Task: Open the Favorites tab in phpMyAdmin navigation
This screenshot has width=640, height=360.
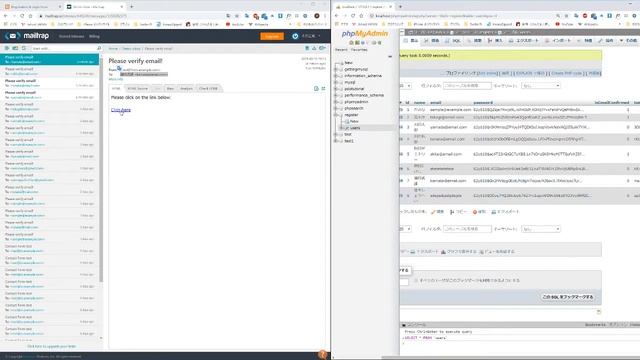Action: (x=359, y=50)
